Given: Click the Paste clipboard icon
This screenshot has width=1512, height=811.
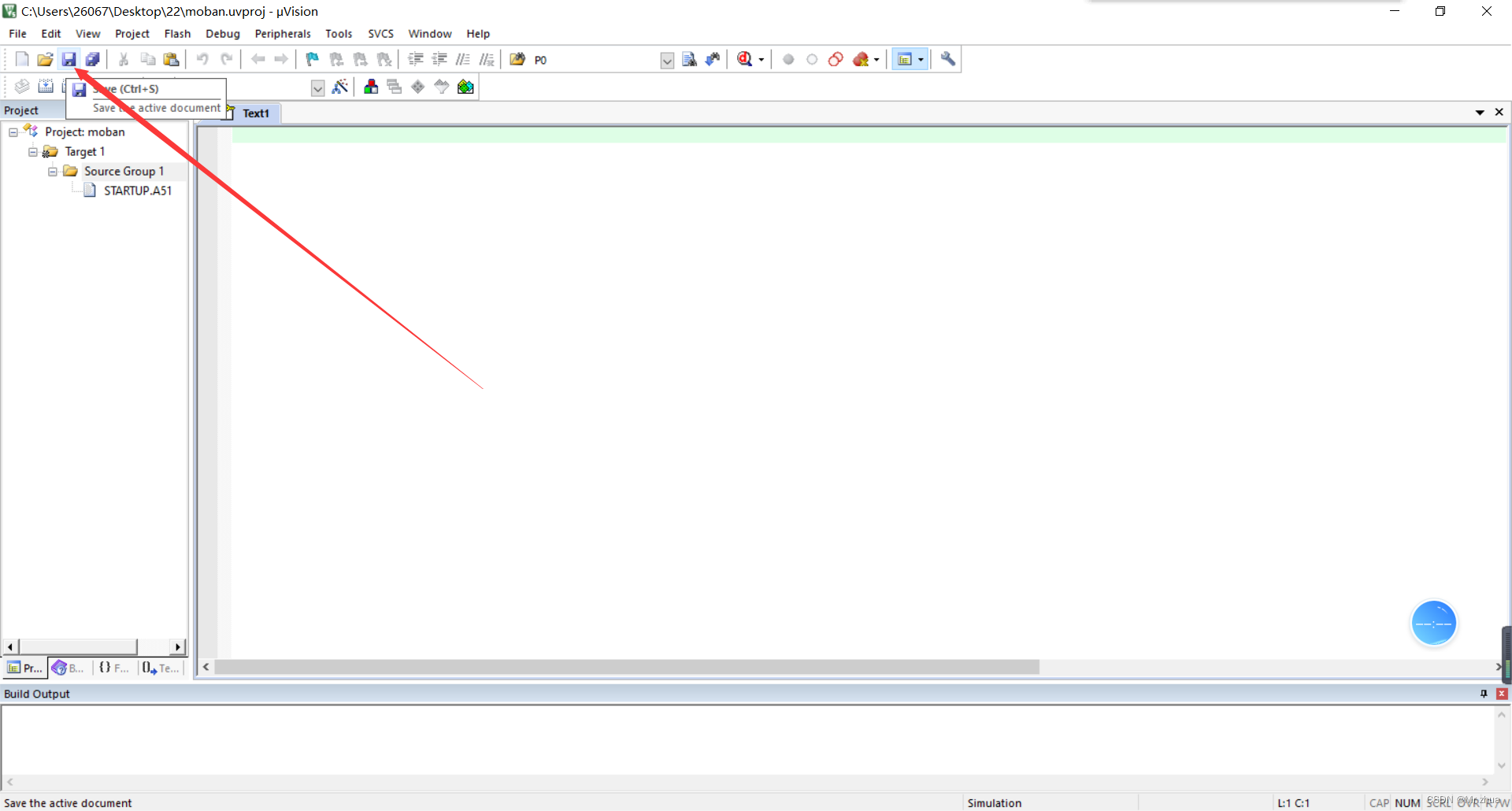Looking at the screenshot, I should point(171,59).
